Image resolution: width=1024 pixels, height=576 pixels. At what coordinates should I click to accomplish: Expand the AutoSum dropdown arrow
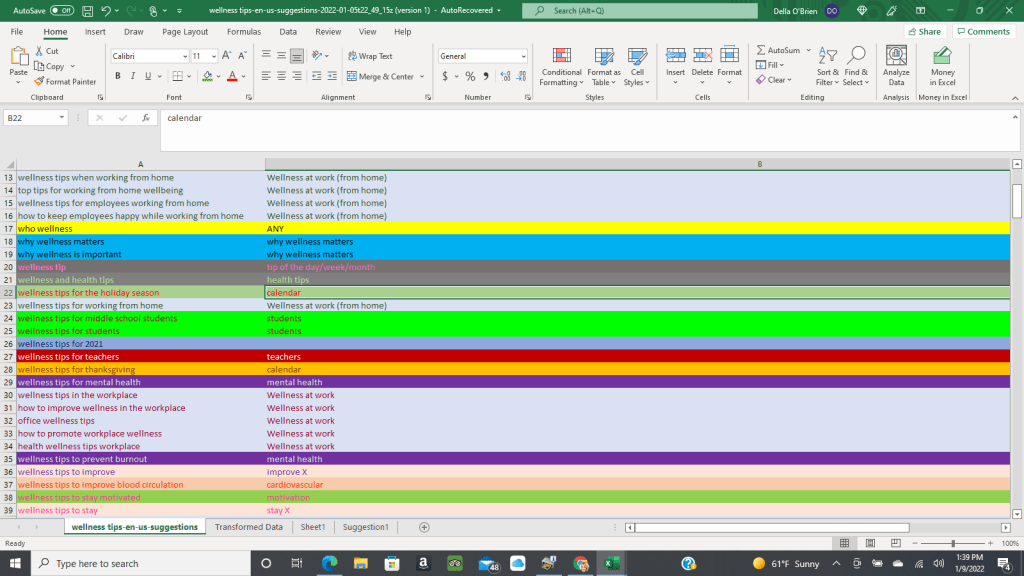[x=806, y=50]
